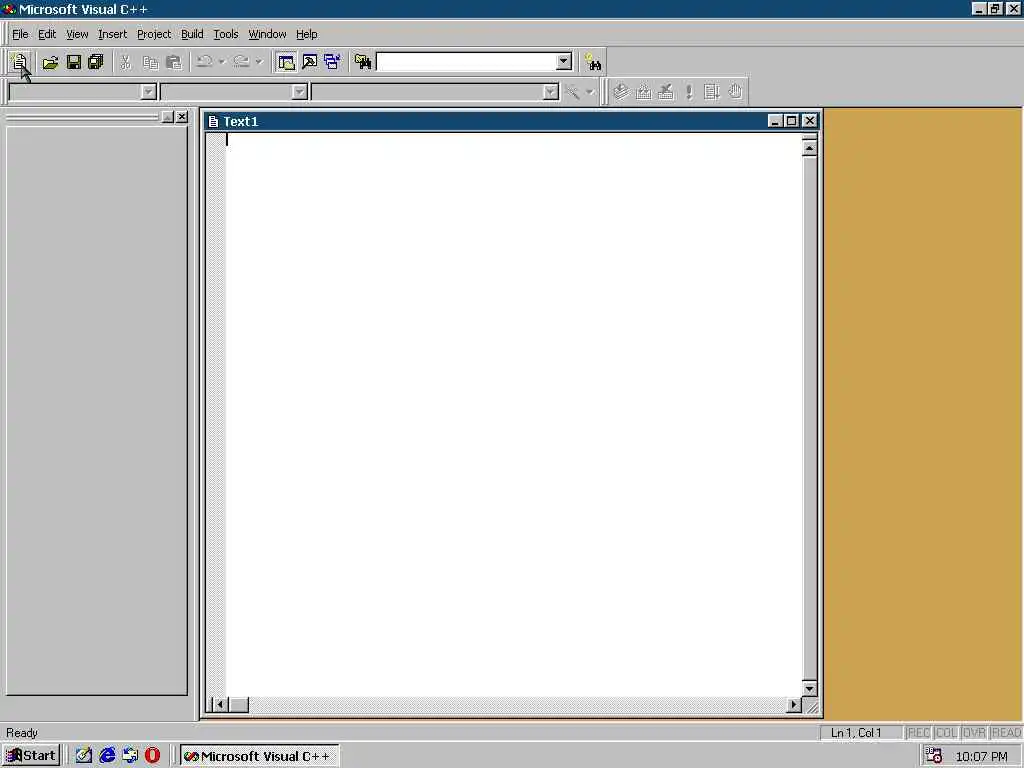Viewport: 1024px width, 768px height.
Task: Click the first Quick Launch pencil icon
Action: point(84,756)
